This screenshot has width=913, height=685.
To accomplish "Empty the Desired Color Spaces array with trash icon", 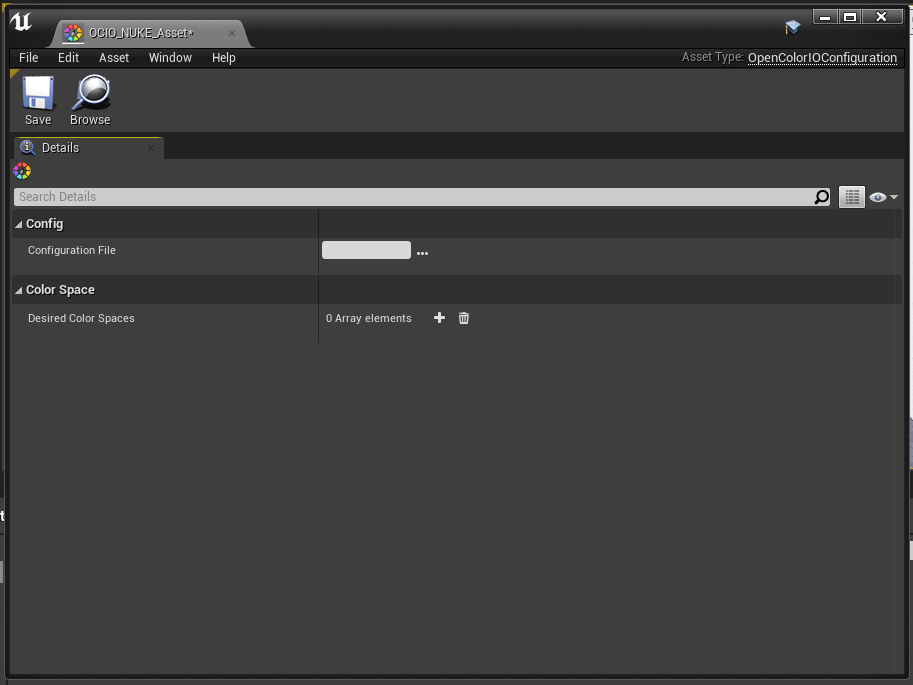I will [463, 318].
